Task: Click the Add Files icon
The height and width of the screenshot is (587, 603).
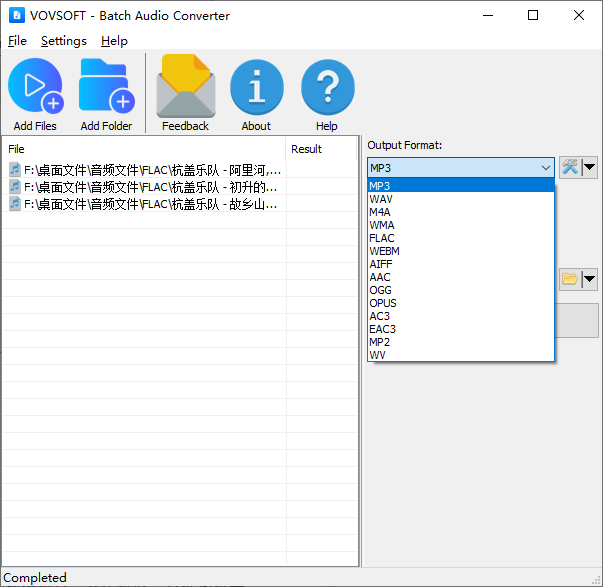Action: point(35,88)
